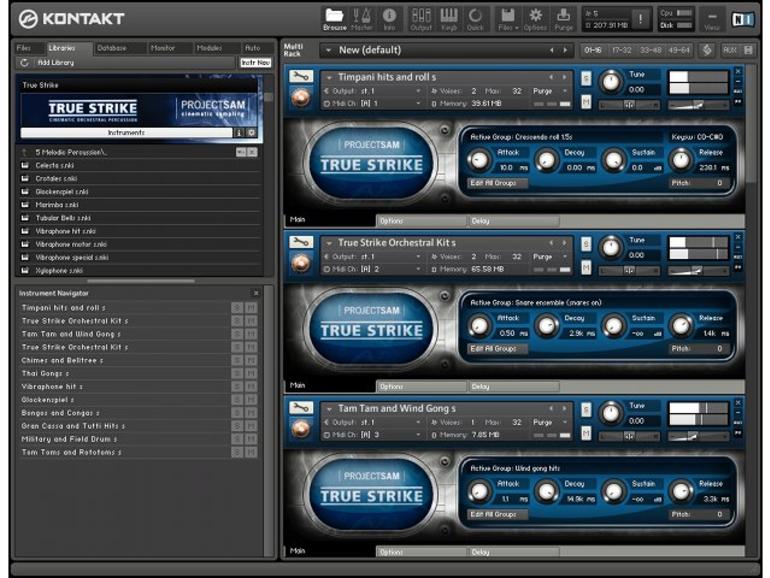770x578 pixels.
Task: Expand the True Strike Orchestral Kit name dropdown
Action: pyautogui.click(x=330, y=243)
